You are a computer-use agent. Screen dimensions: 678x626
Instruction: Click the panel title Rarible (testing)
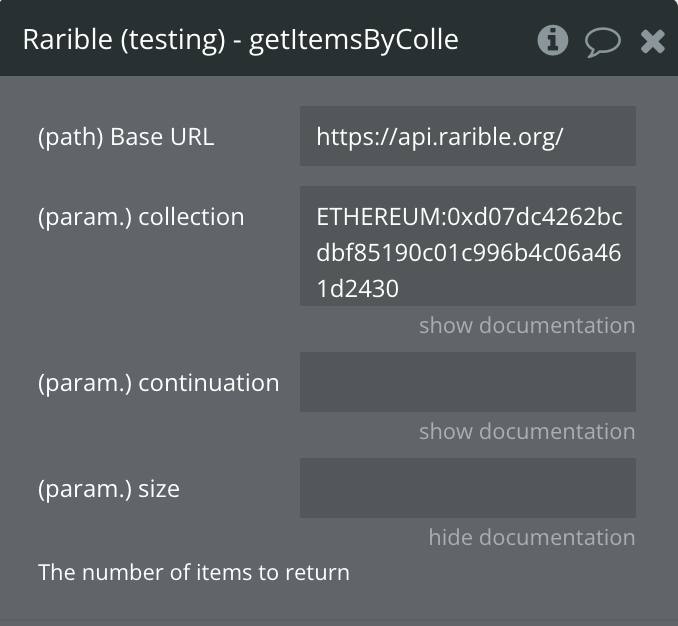point(124,40)
